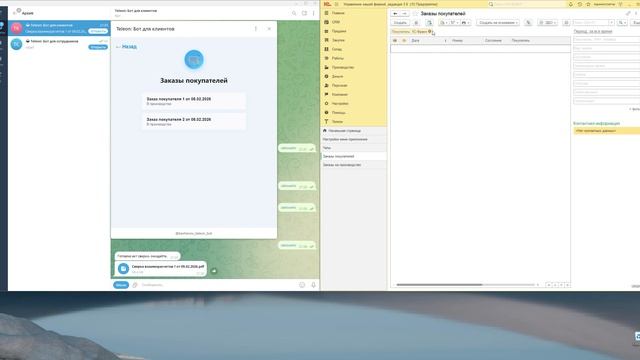Screen dimensions: 640x360
Task: Open the Главное section in 1C sidebar
Action: 338,13
